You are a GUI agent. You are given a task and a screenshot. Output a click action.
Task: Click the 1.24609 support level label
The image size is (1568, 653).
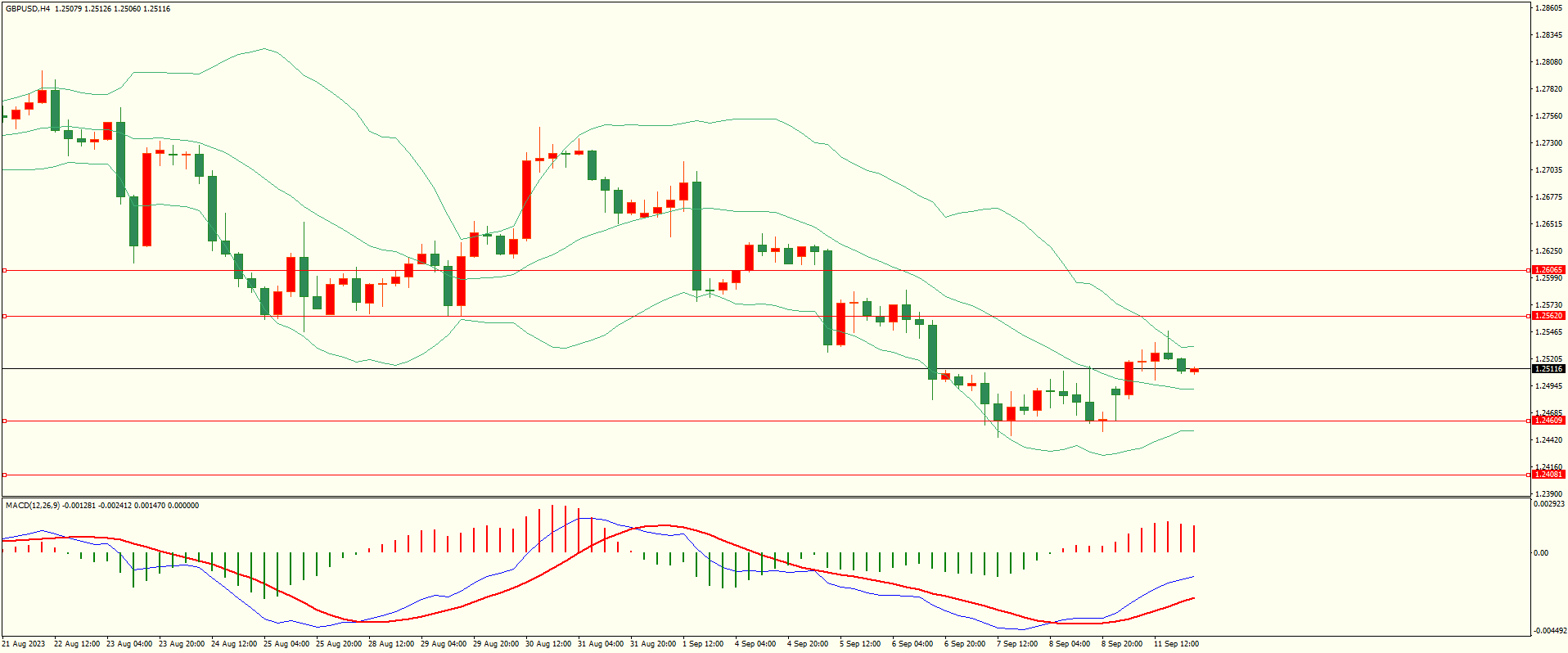[x=1548, y=421]
